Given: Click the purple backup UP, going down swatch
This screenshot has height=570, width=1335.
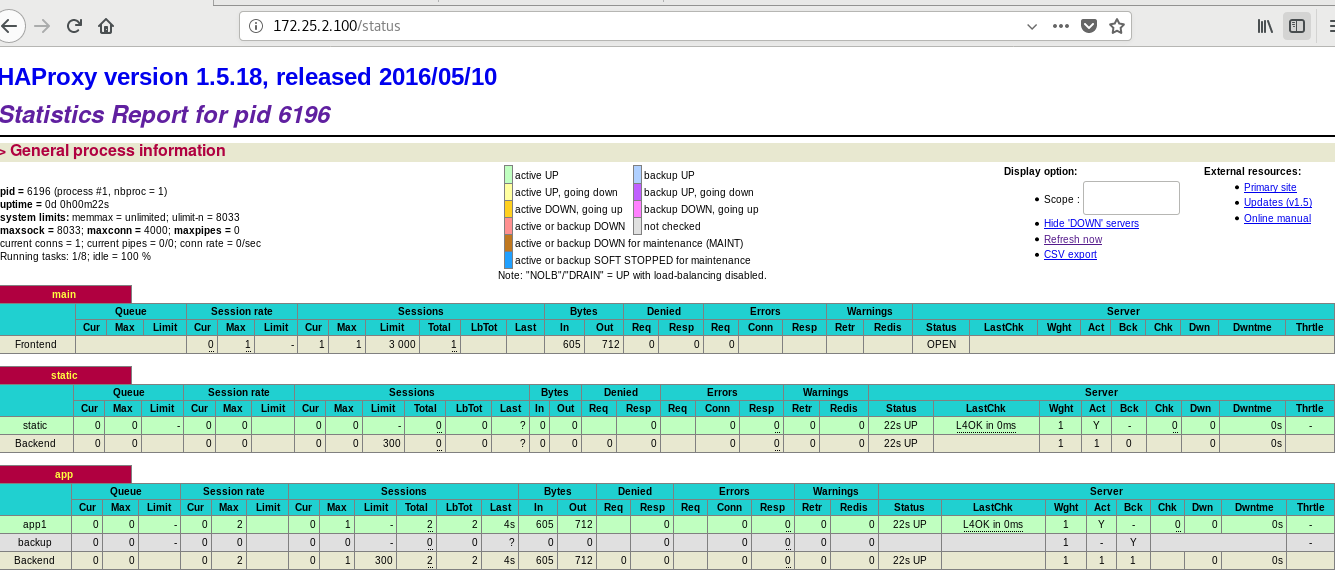Looking at the screenshot, I should click(x=637, y=192).
